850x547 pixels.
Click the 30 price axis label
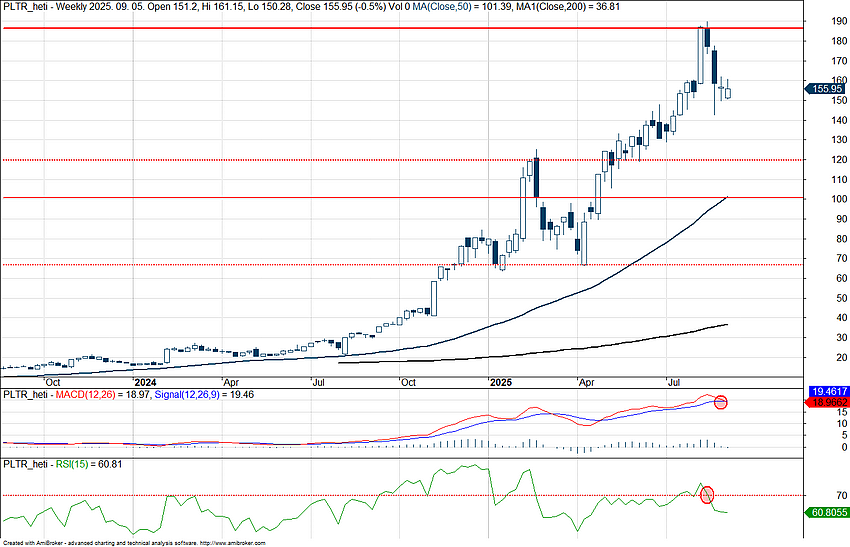pyautogui.click(x=842, y=337)
